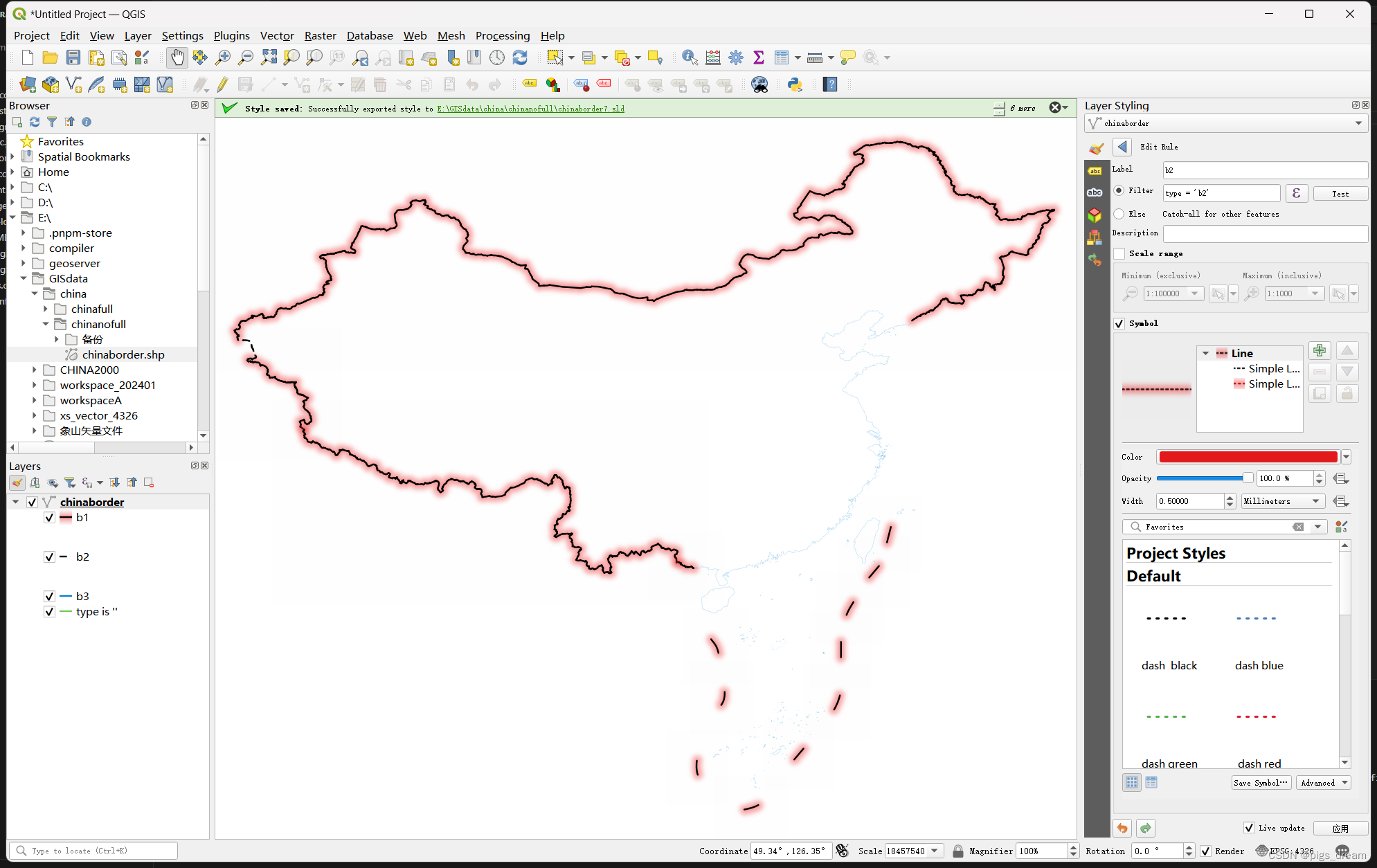Open the Processing menu
This screenshot has width=1377, height=868.
pos(502,35)
